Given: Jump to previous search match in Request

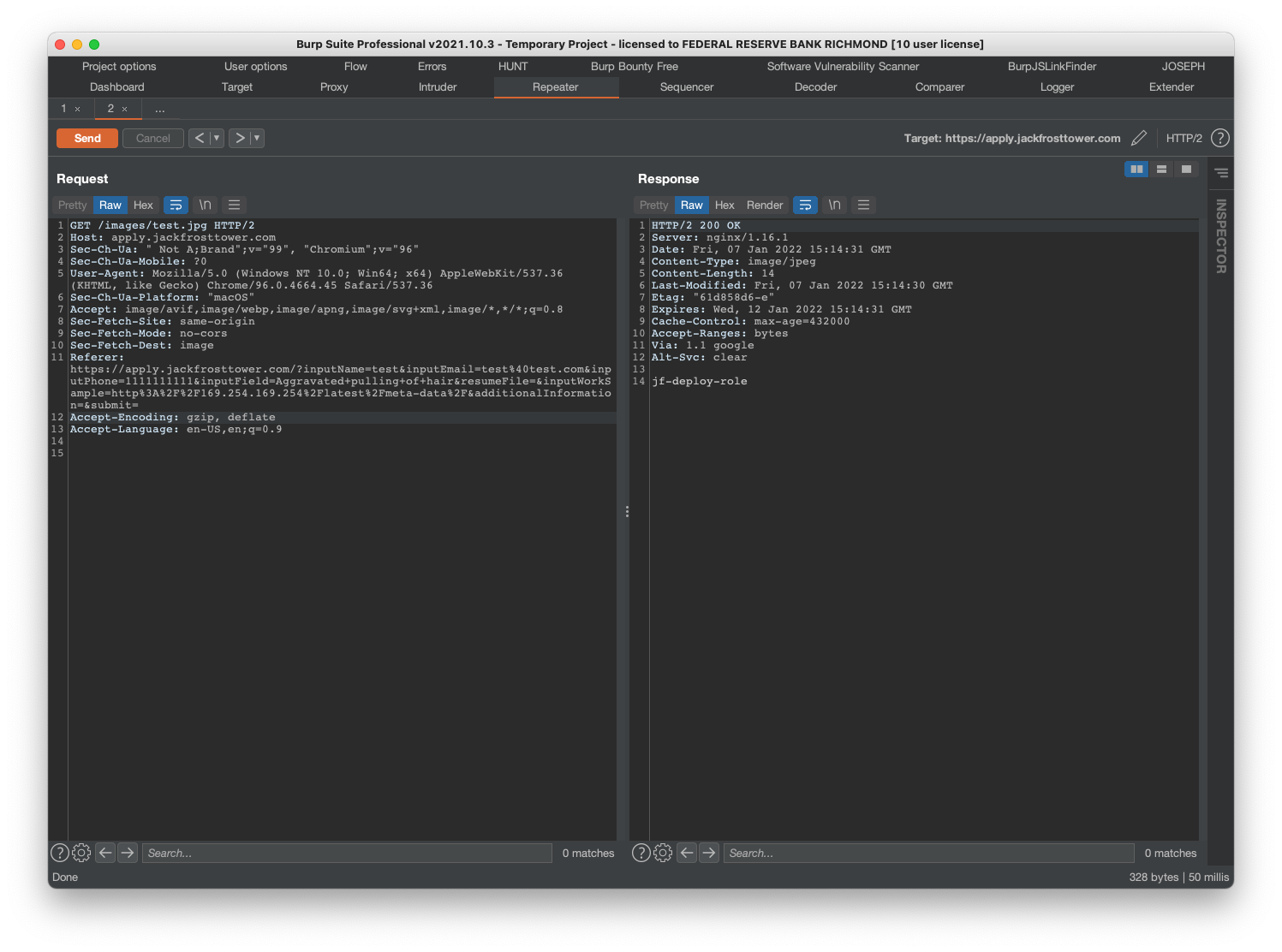Looking at the screenshot, I should click(105, 853).
